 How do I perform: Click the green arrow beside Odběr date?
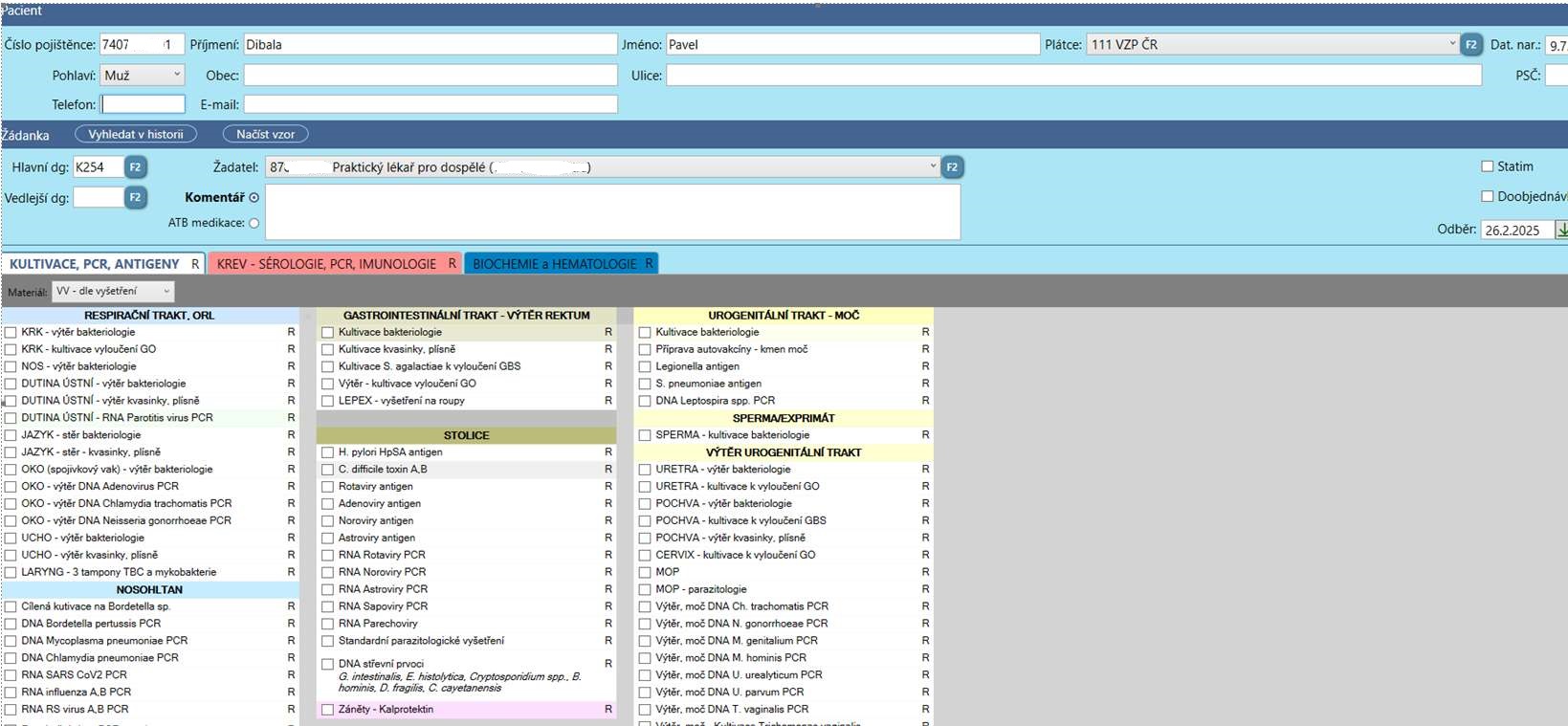(1561, 230)
